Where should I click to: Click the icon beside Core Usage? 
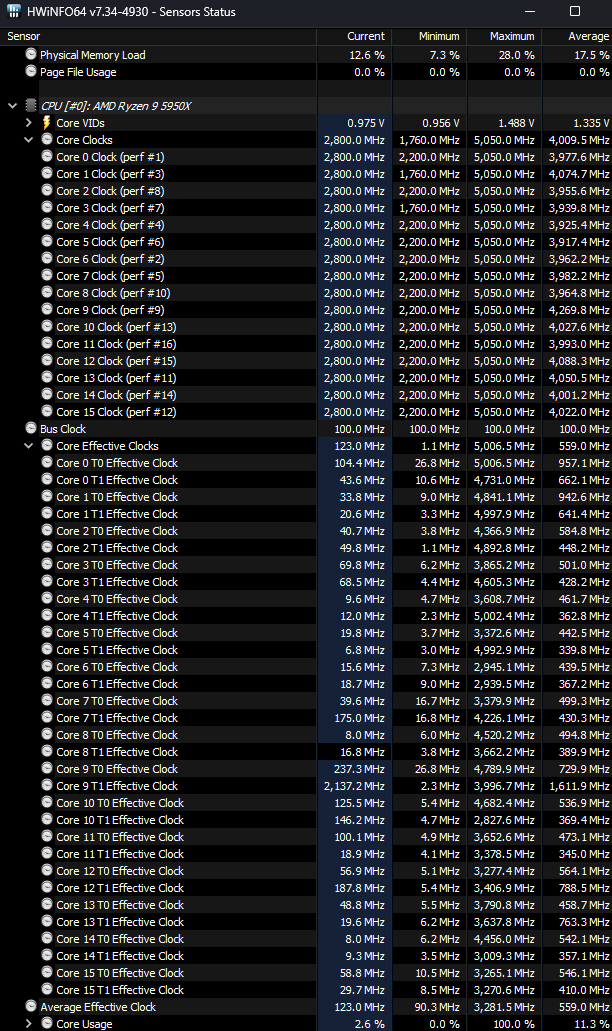[47, 1023]
